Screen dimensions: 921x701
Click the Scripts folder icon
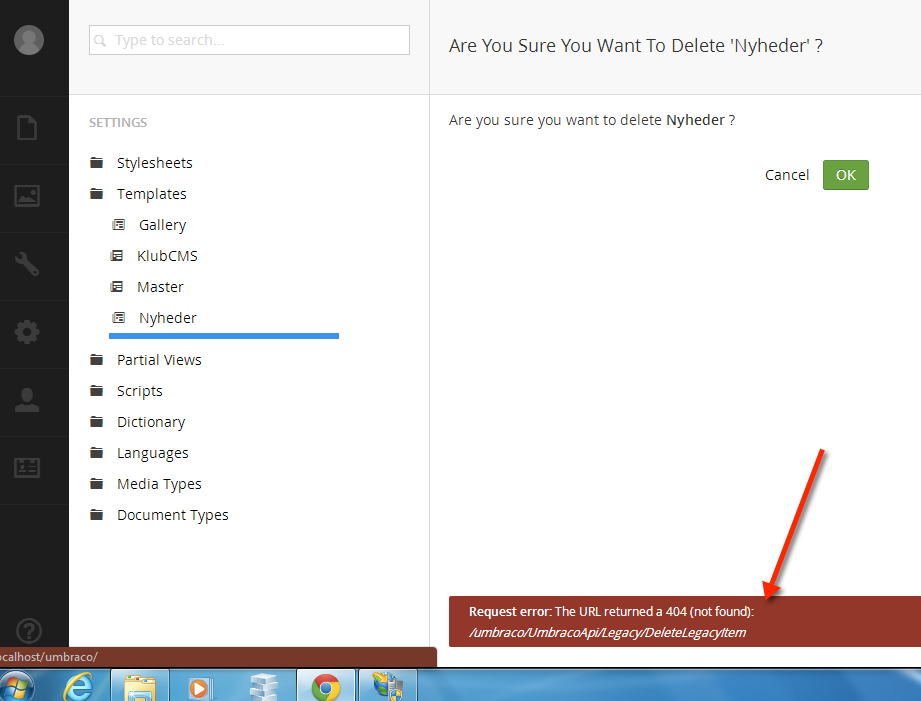coord(96,391)
